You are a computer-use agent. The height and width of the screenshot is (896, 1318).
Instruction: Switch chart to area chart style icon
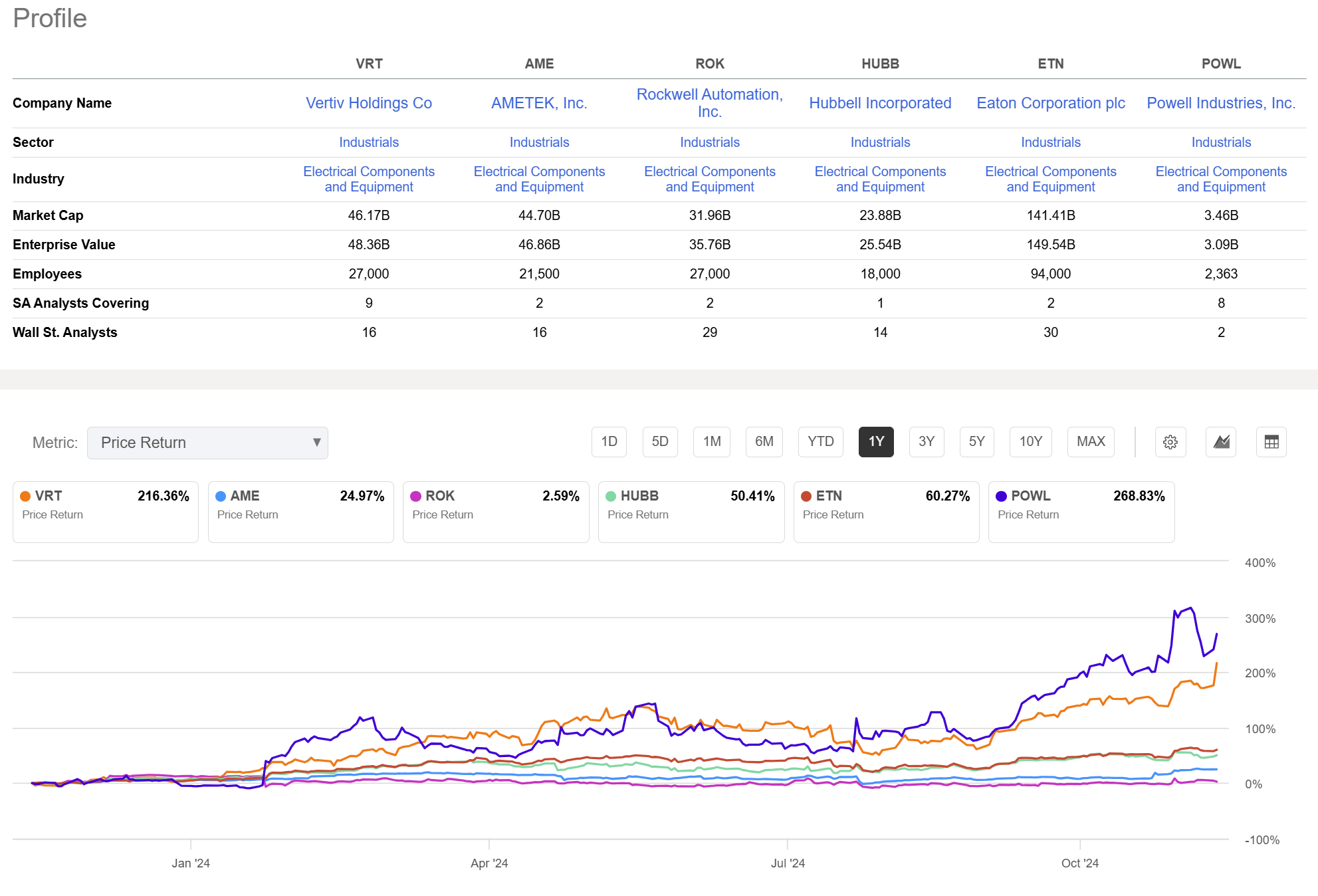1222,442
